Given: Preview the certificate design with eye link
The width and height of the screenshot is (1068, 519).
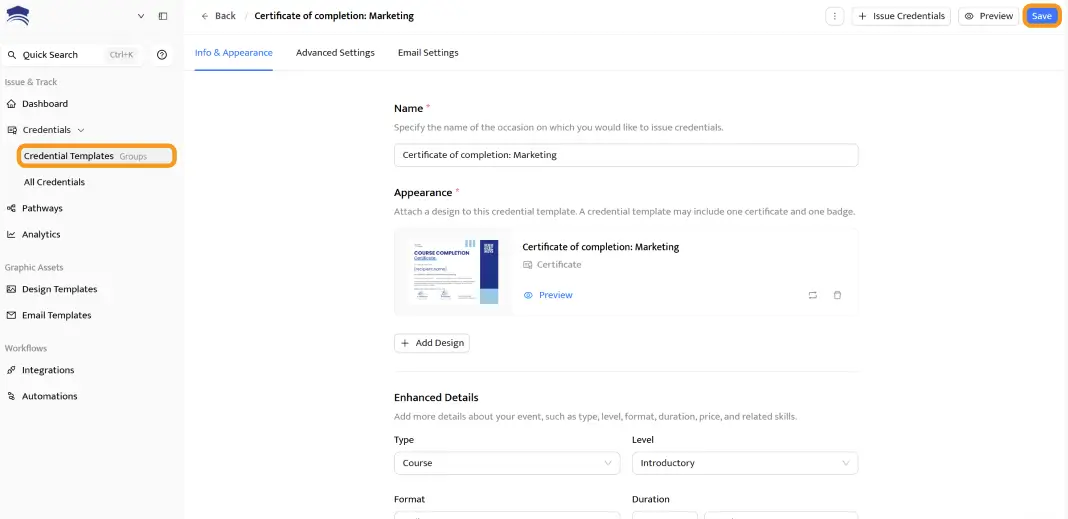Looking at the screenshot, I should pos(548,295).
